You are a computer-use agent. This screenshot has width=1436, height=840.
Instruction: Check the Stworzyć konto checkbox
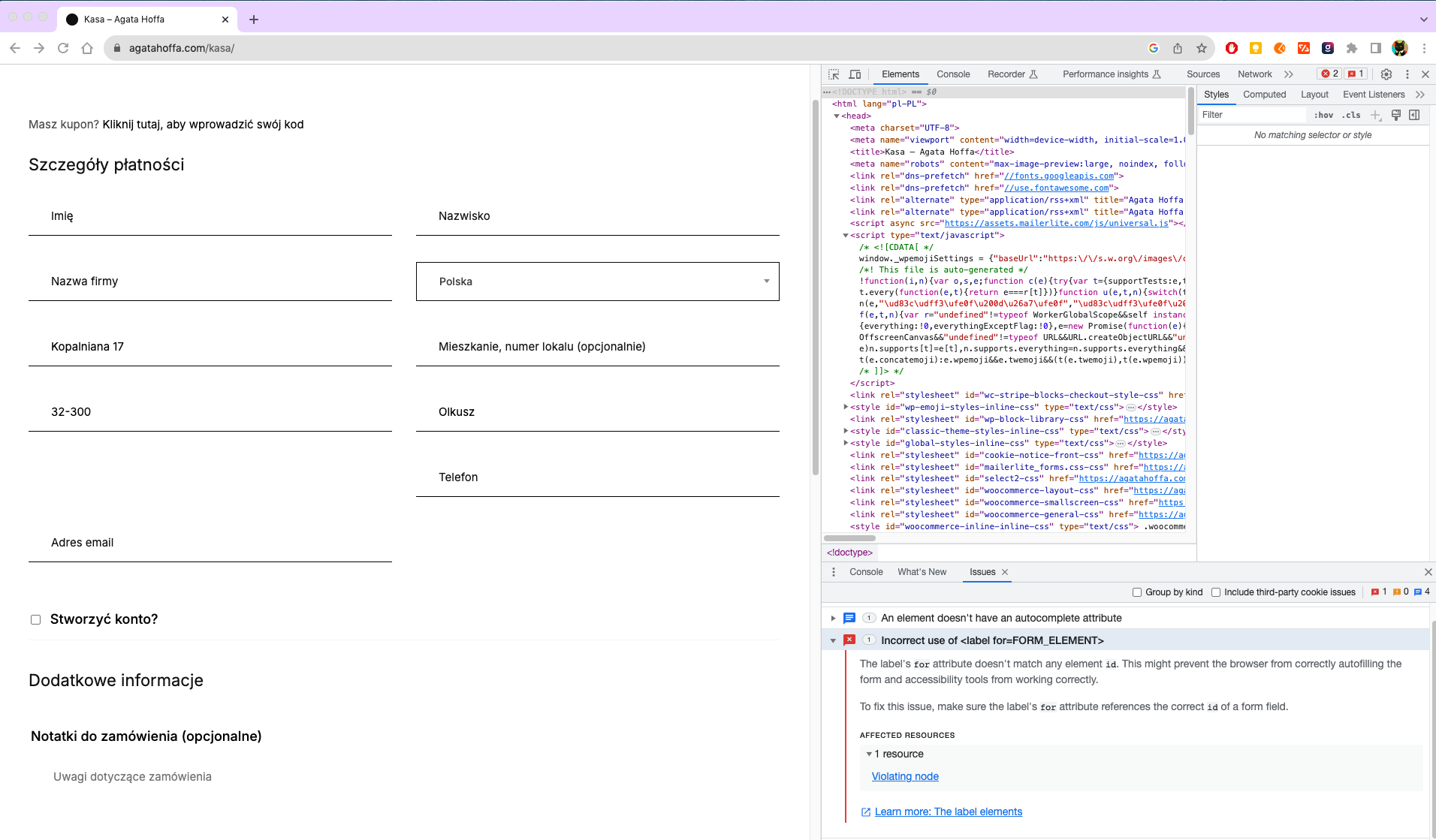(x=35, y=619)
